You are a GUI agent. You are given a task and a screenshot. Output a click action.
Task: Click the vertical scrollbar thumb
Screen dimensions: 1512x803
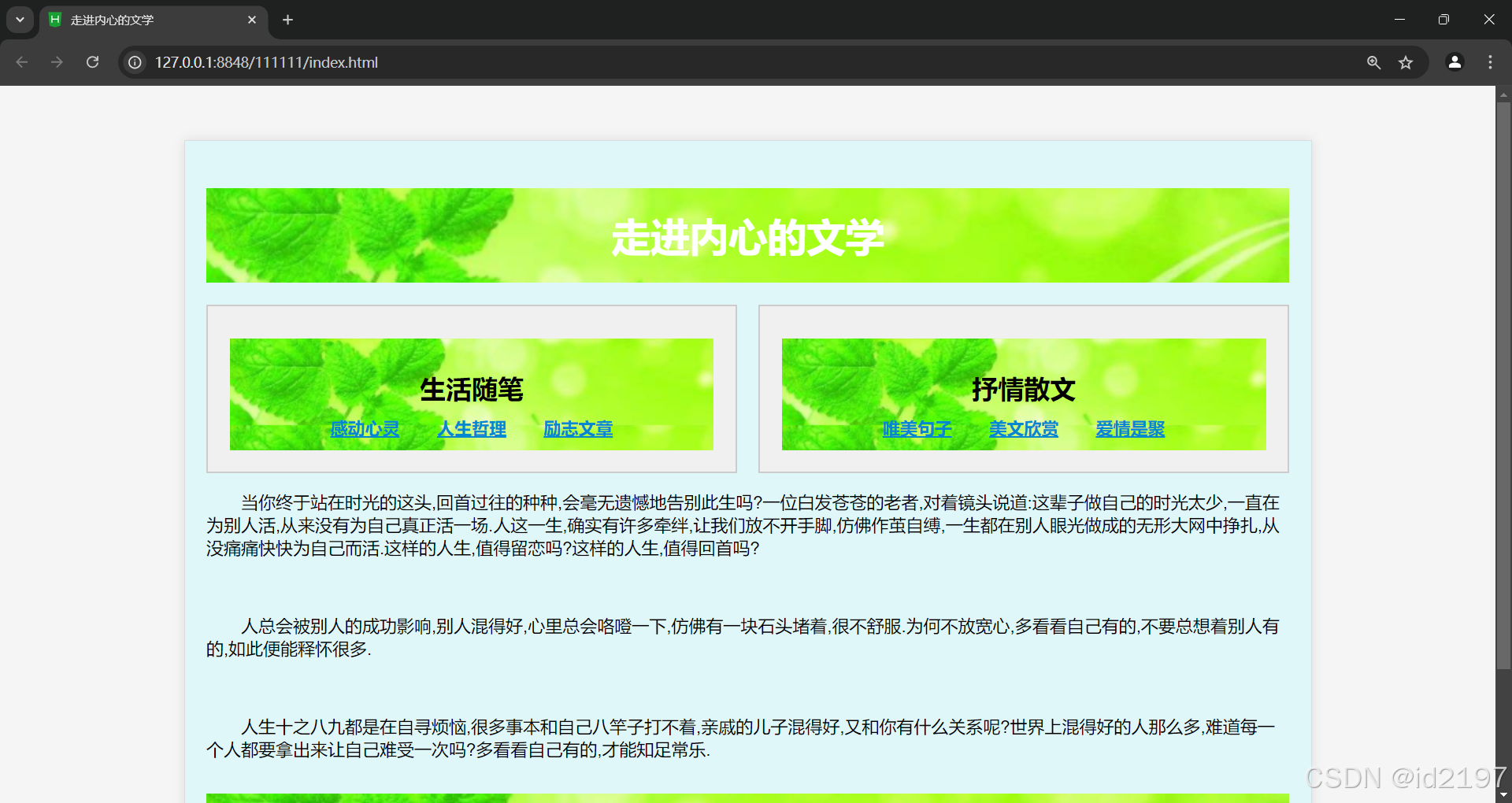point(1503,386)
